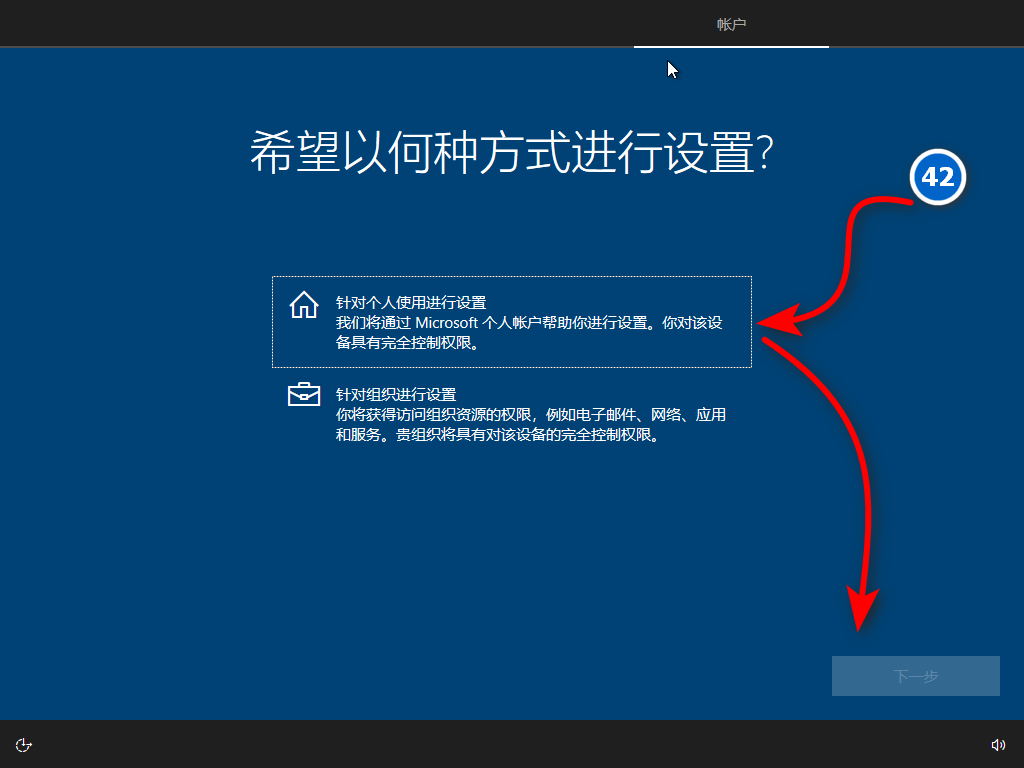The width and height of the screenshot is (1024, 768).
Task: Select the personal use setup option
Action: pyautogui.click(x=511, y=322)
